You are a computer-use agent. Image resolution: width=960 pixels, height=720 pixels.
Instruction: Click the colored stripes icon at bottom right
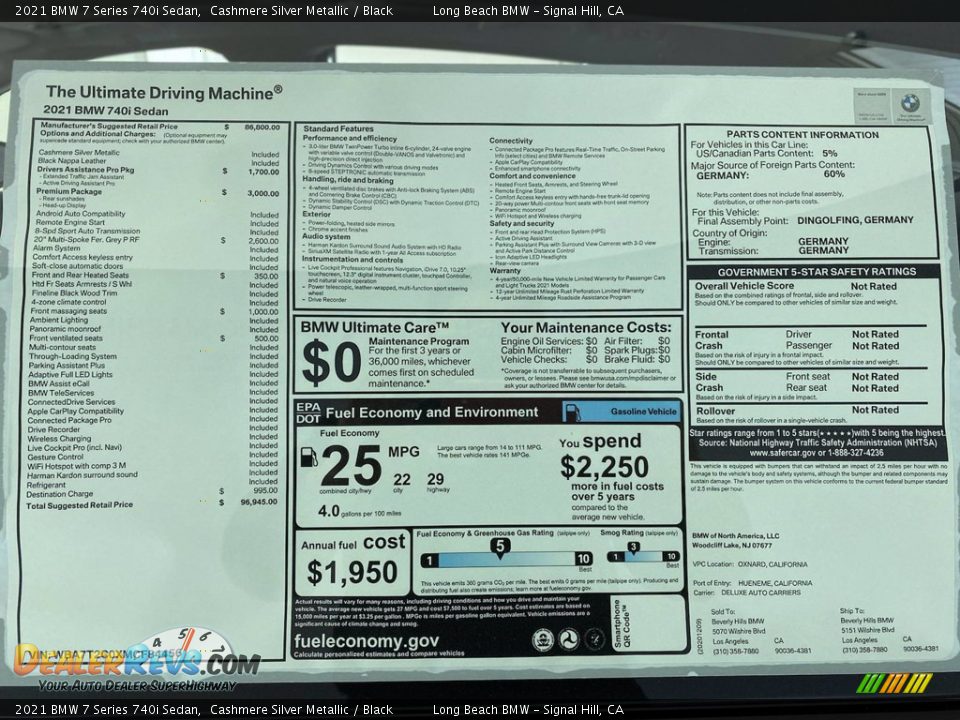click(894, 683)
